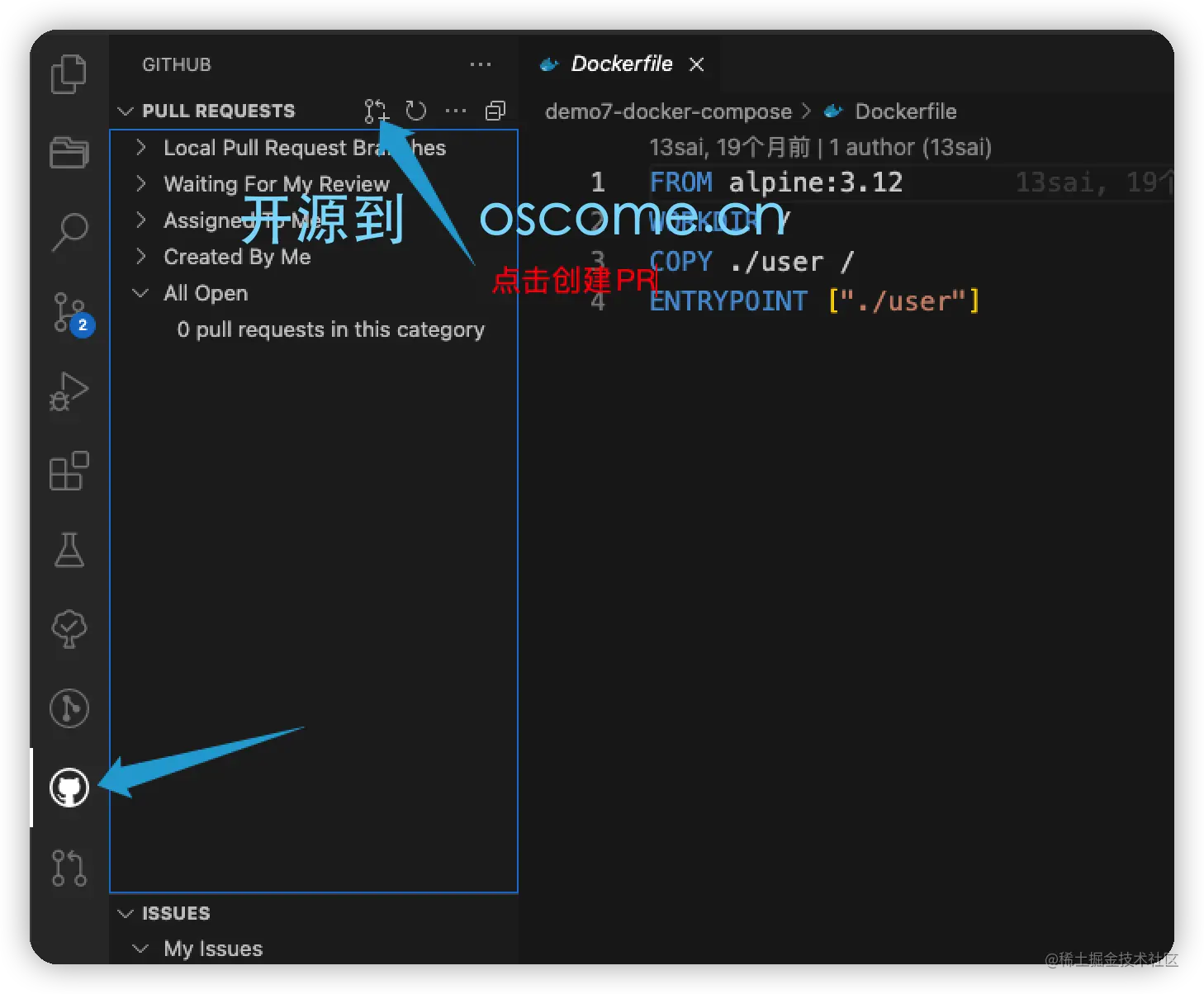The image size is (1204, 994).
Task: Select the Dockerfile editor tab
Action: coord(621,64)
